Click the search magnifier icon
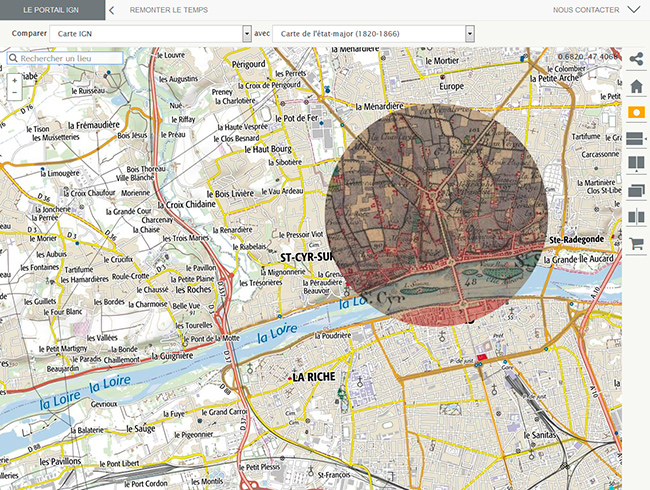Screen dimensions: 650x490 tap(13, 58)
